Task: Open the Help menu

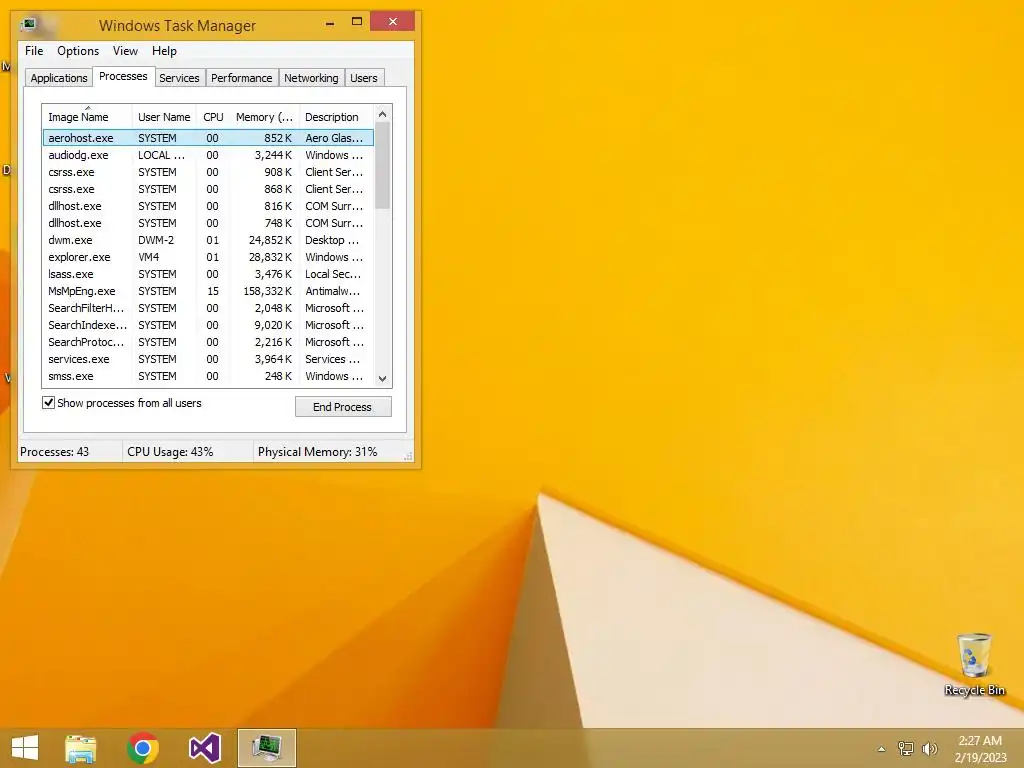Action: tap(164, 51)
